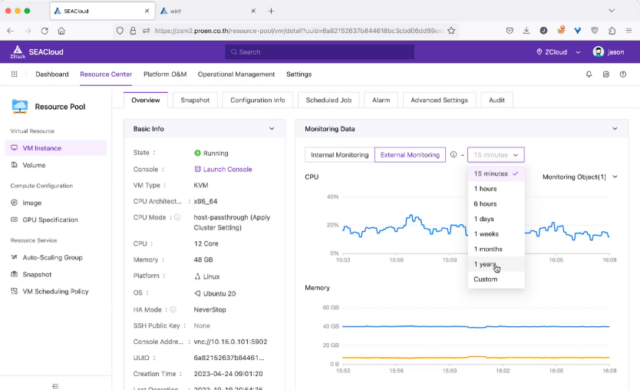Open Image in sidebar
Image resolution: width=640 pixels, height=390 pixels.
(56, 203)
